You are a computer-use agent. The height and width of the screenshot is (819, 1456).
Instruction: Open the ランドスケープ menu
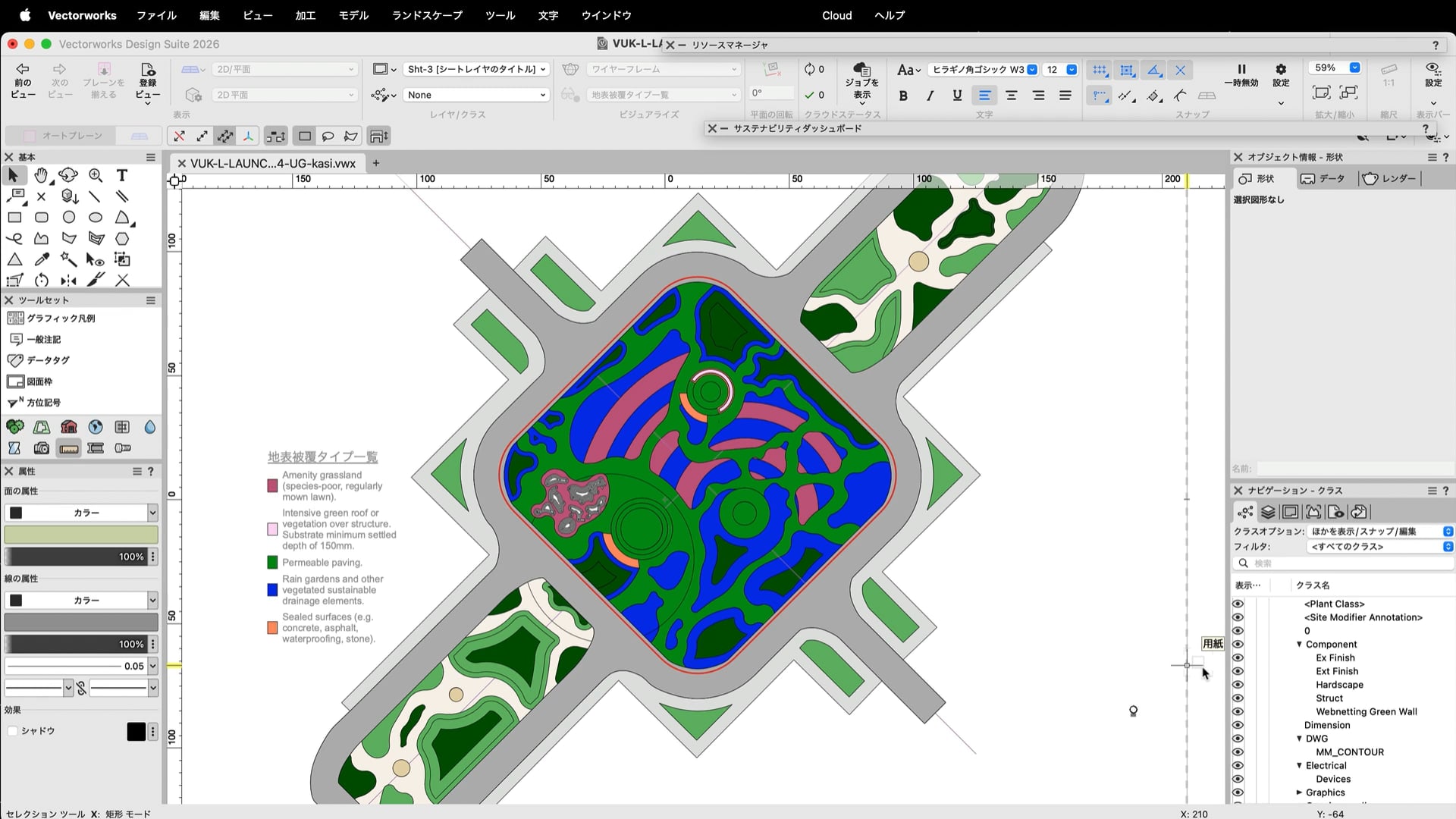426,15
